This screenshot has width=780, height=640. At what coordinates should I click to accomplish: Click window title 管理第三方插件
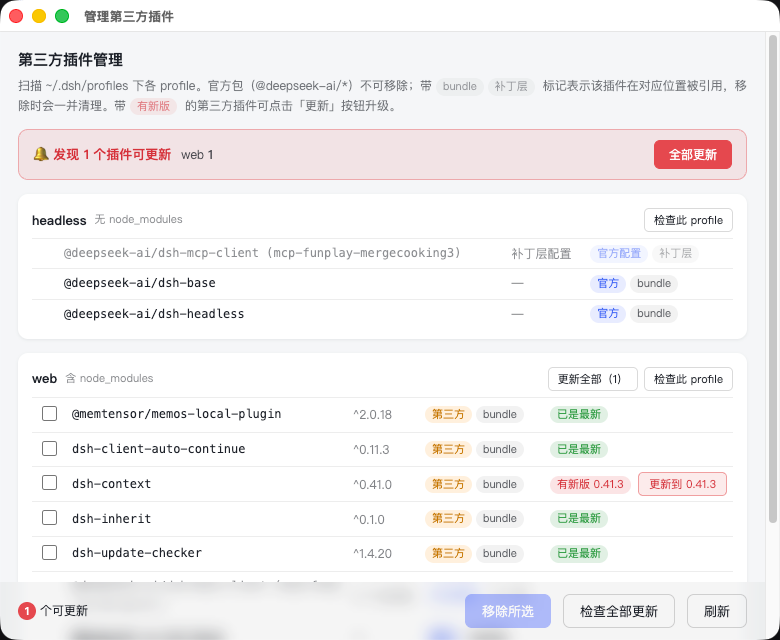pyautogui.click(x=129, y=16)
